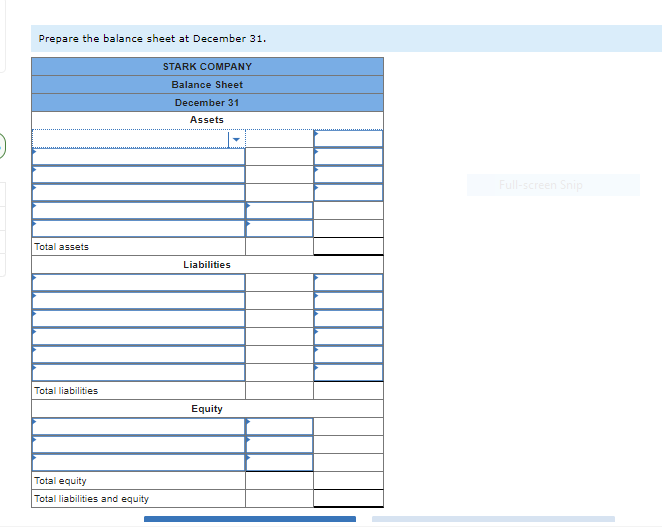Click the 'Balance Sheet' header row

(207, 84)
